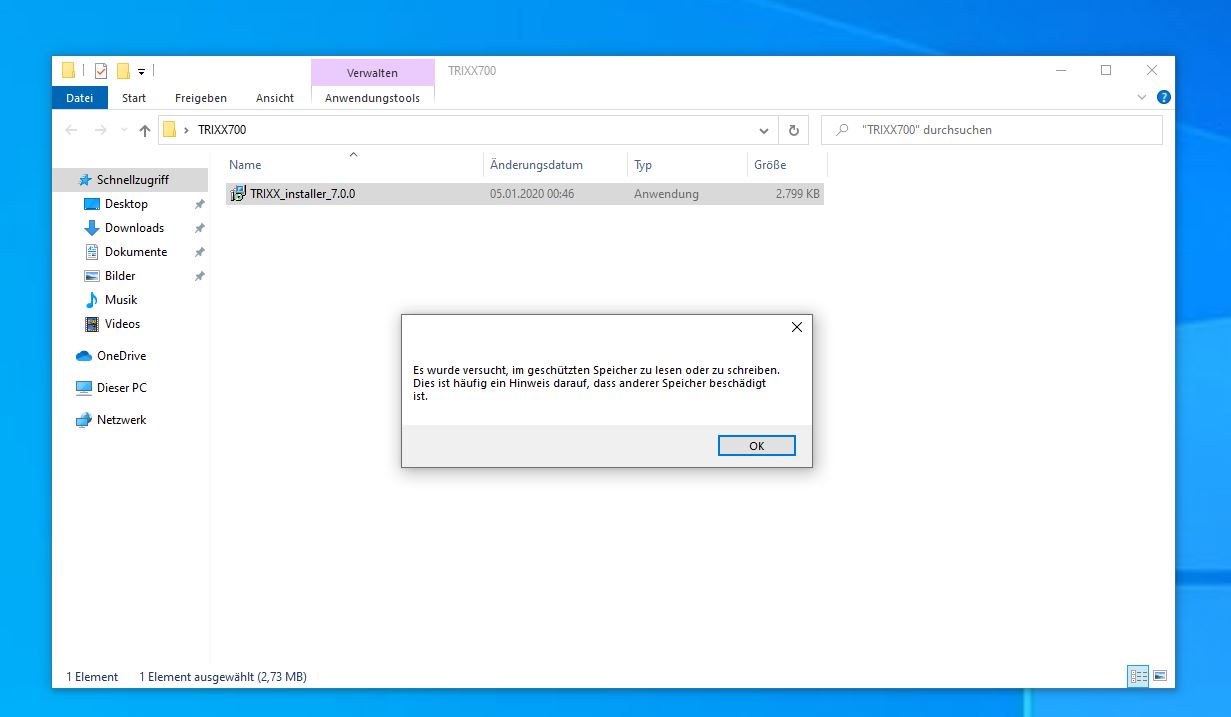The width and height of the screenshot is (1231, 717).
Task: Click the pin icon next to Bilder
Action: pos(199,276)
